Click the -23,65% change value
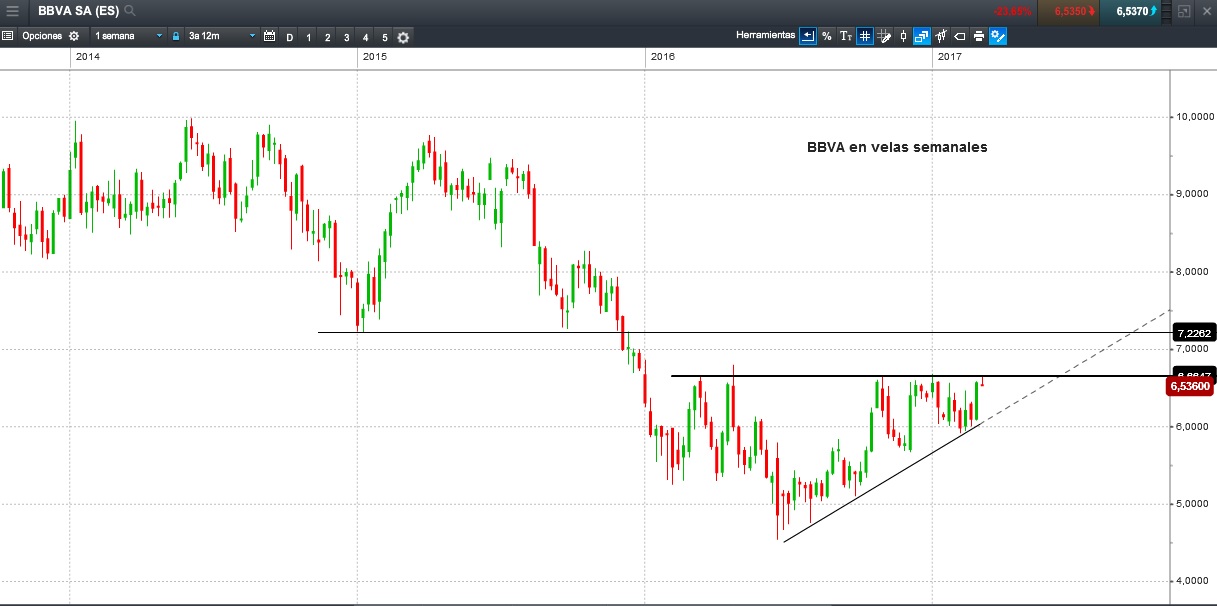1217x606 pixels. coord(1012,11)
